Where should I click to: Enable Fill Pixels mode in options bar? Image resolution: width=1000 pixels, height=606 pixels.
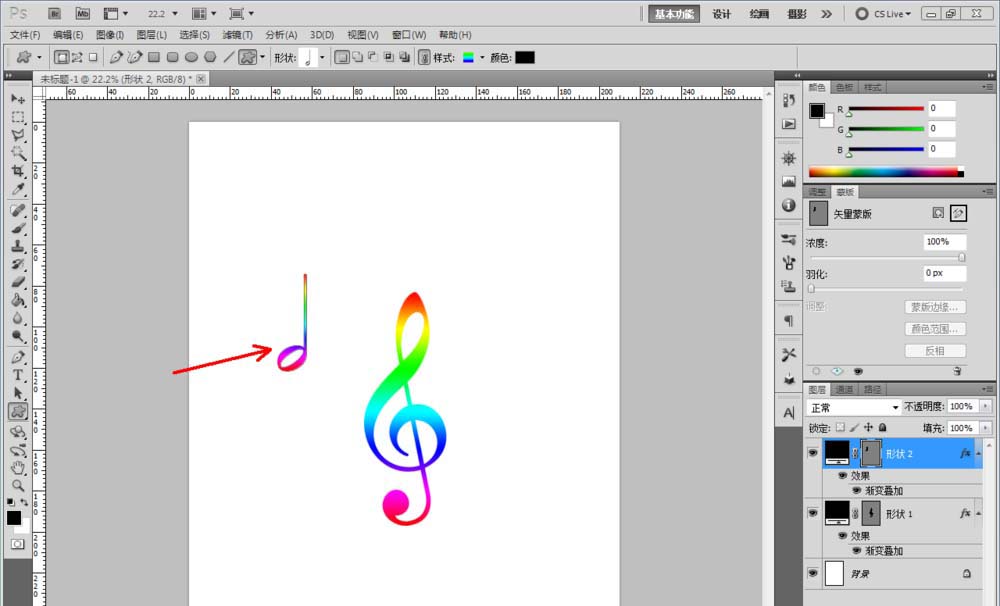(93, 57)
